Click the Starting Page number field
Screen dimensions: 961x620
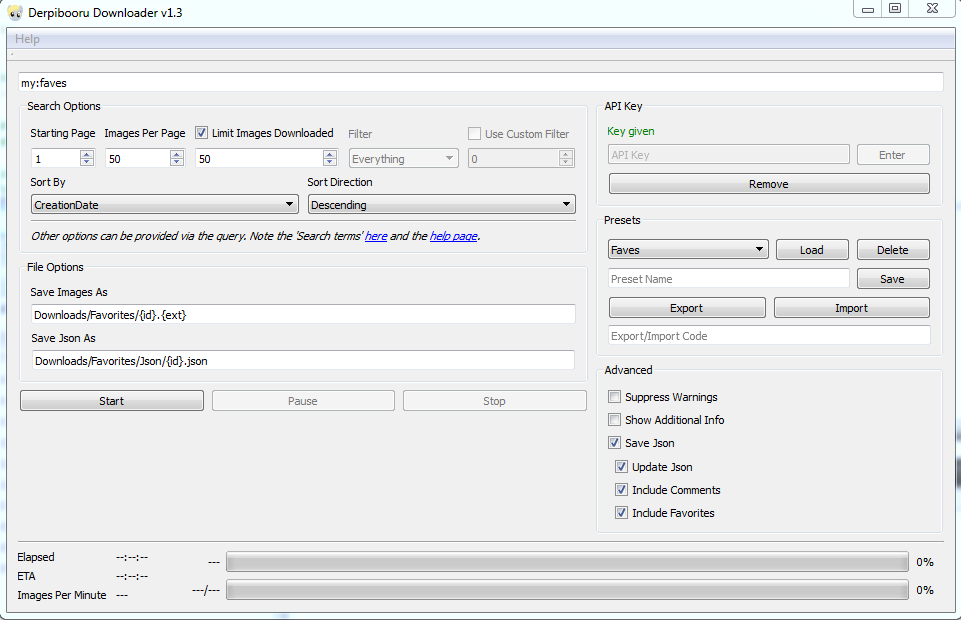pos(56,159)
